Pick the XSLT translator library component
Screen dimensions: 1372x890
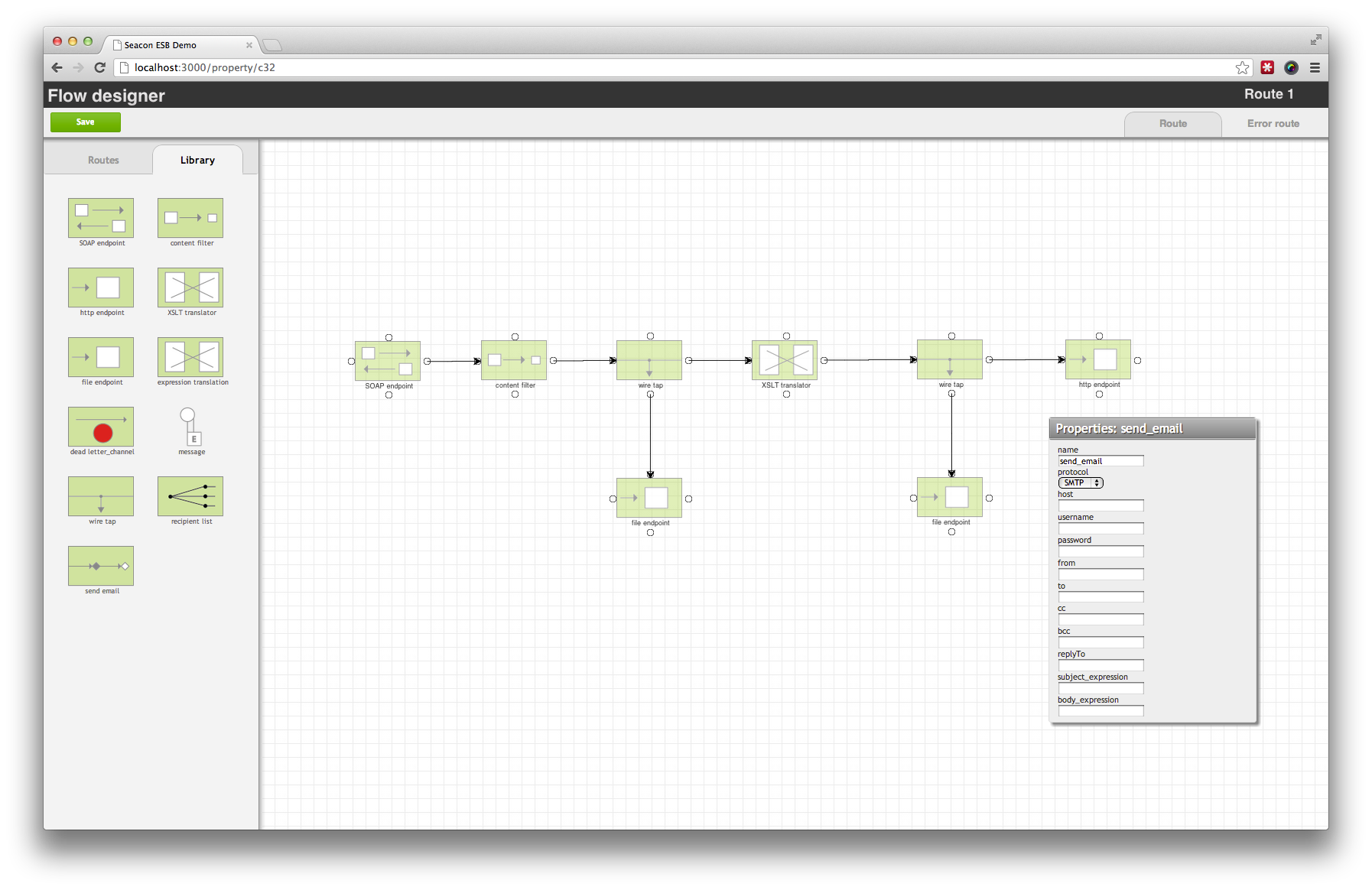tap(190, 287)
